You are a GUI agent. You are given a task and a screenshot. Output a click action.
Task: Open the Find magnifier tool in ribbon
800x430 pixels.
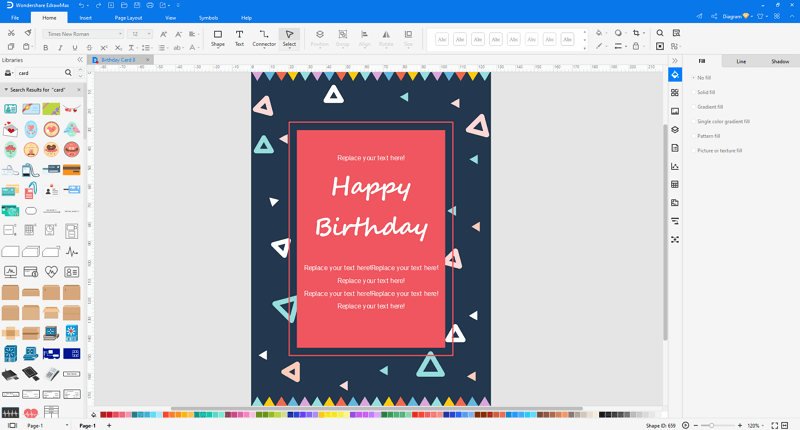coord(660,34)
